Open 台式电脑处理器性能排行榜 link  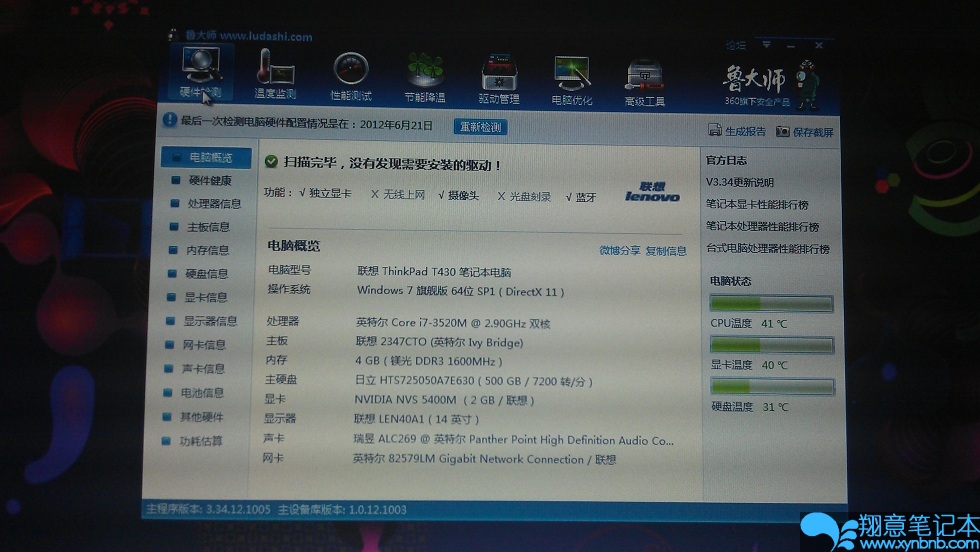pyautogui.click(x=768, y=249)
